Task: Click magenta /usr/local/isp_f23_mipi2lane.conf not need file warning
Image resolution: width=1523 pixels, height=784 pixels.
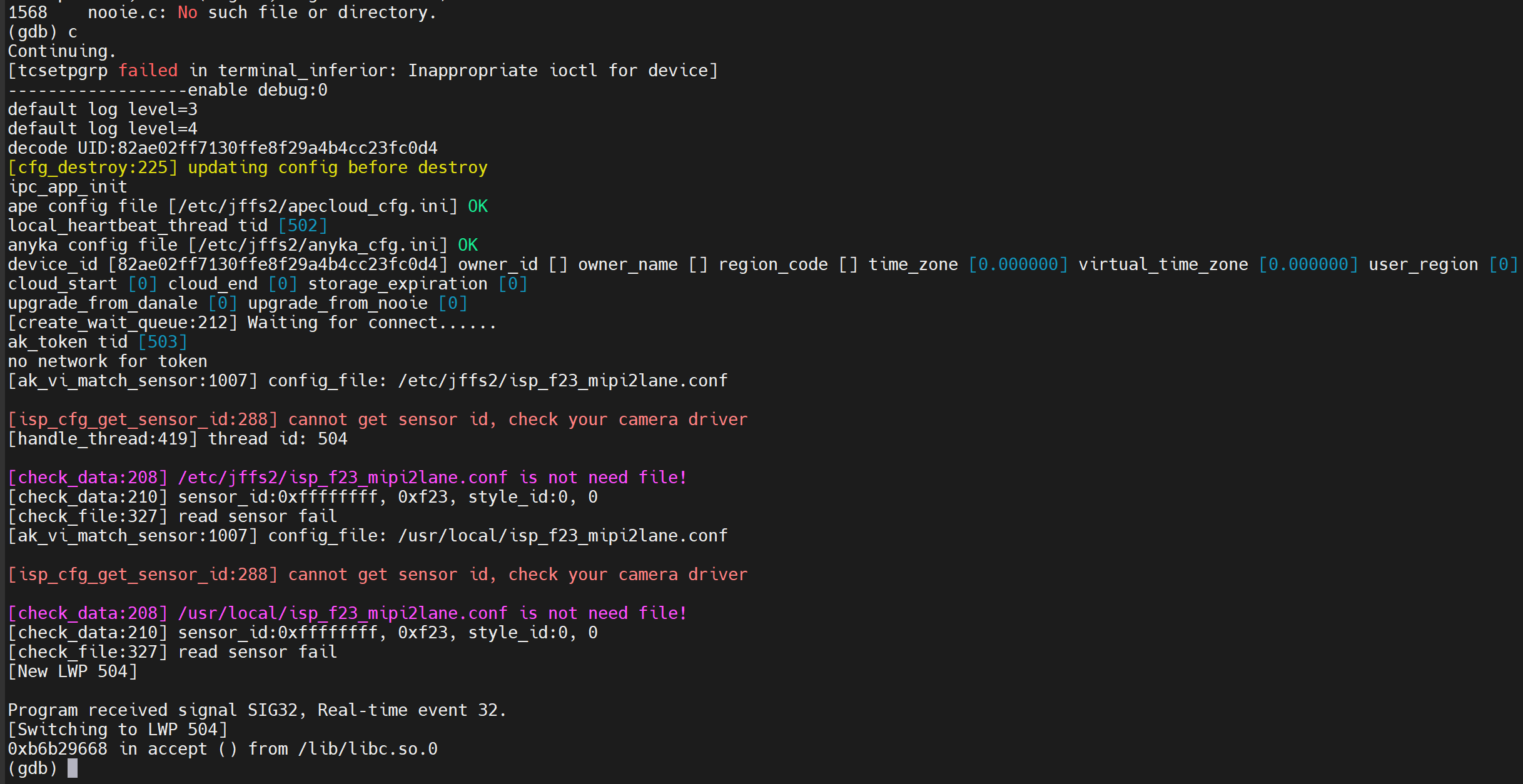Action: (x=348, y=613)
